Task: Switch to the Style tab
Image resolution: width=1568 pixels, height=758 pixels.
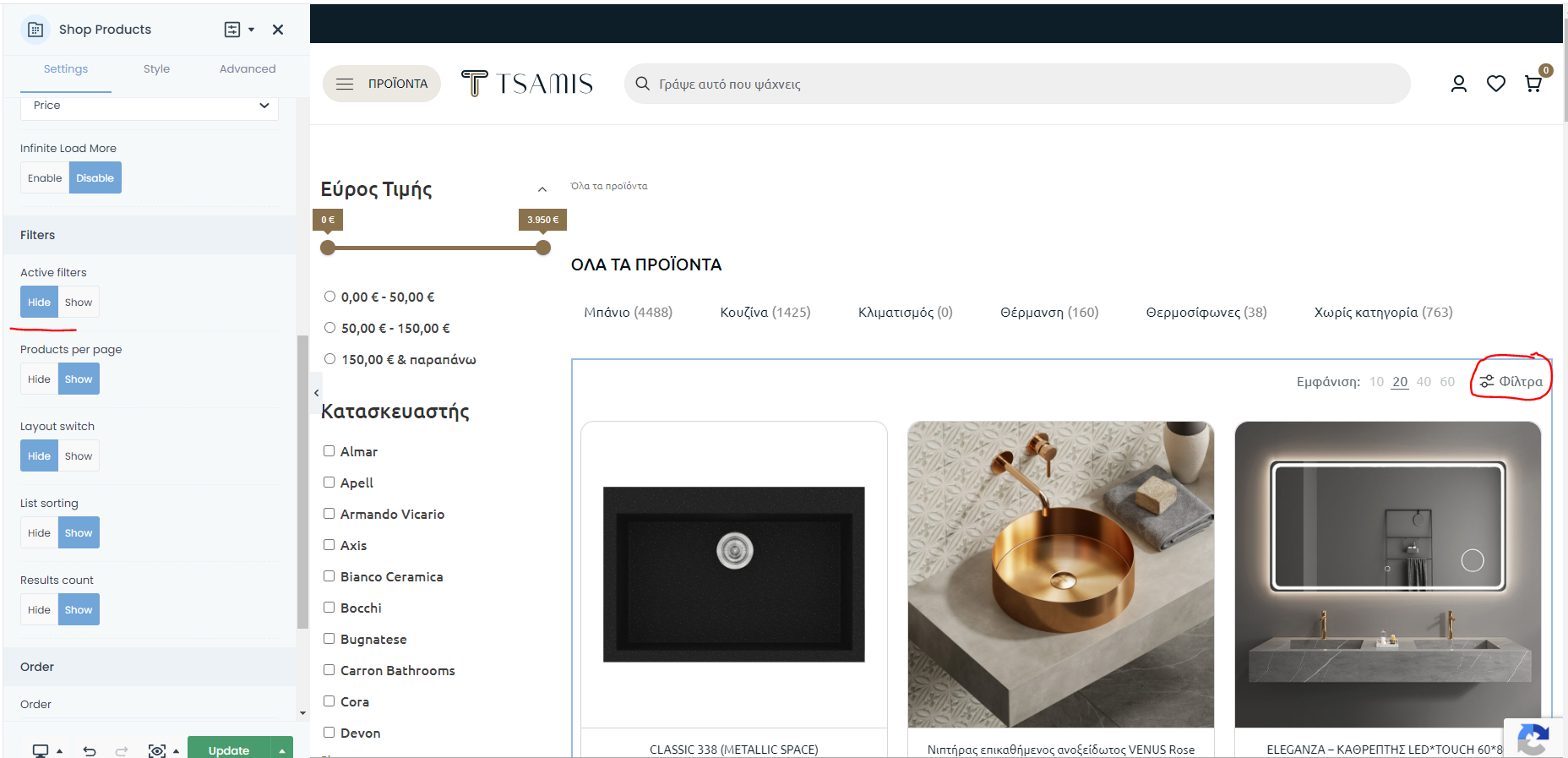Action: click(x=156, y=69)
